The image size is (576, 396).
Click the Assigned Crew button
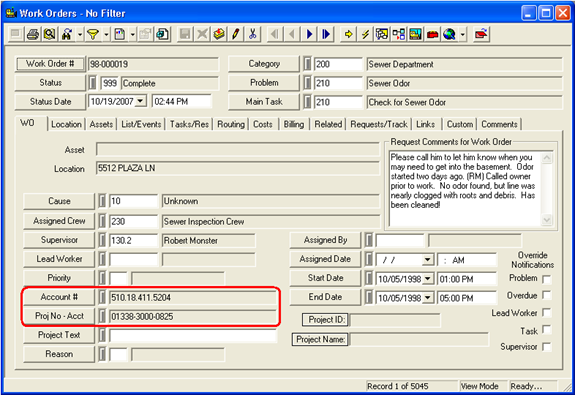point(59,221)
